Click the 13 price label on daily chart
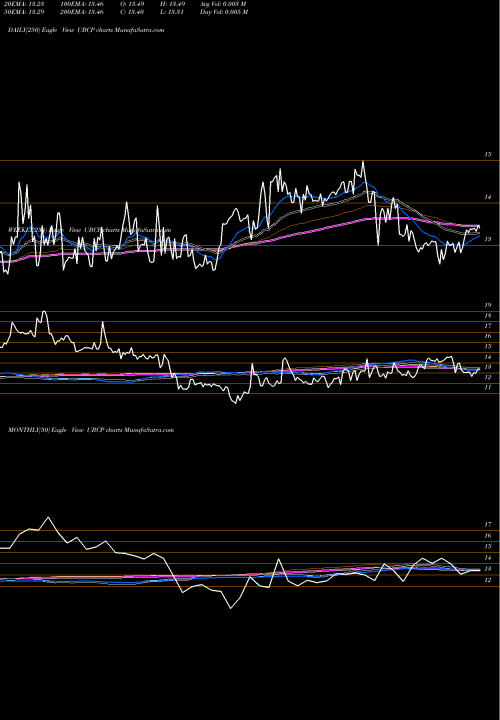The height and width of the screenshot is (720, 500). [x=488, y=239]
